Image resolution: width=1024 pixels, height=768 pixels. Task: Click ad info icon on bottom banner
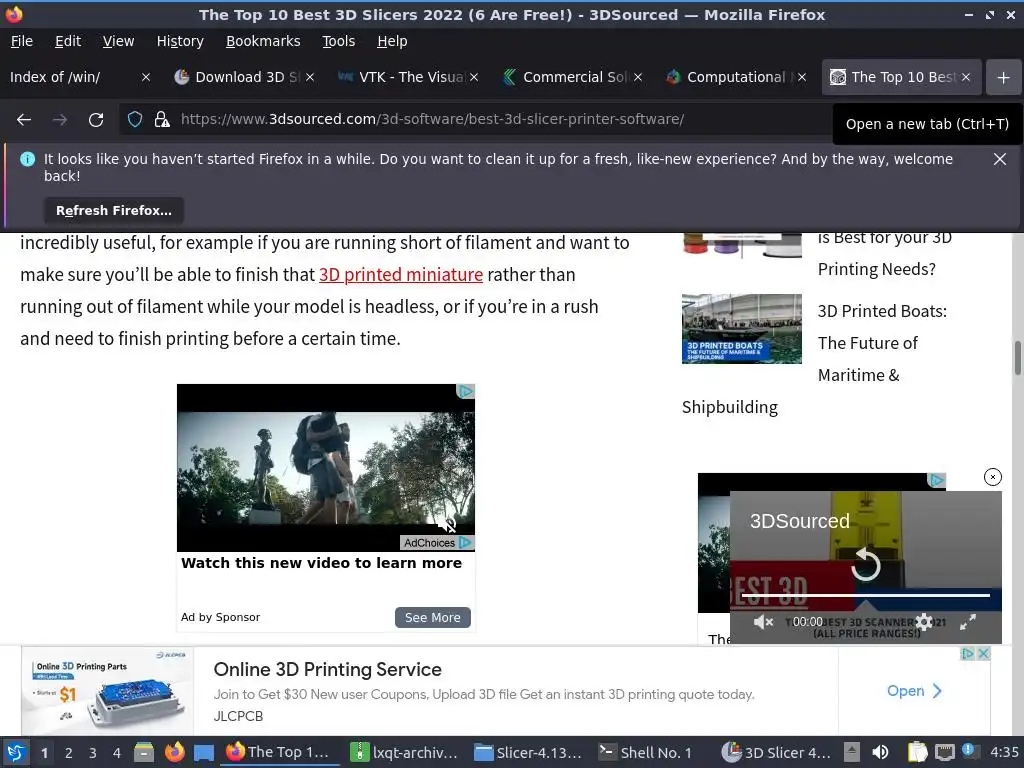[x=968, y=653]
